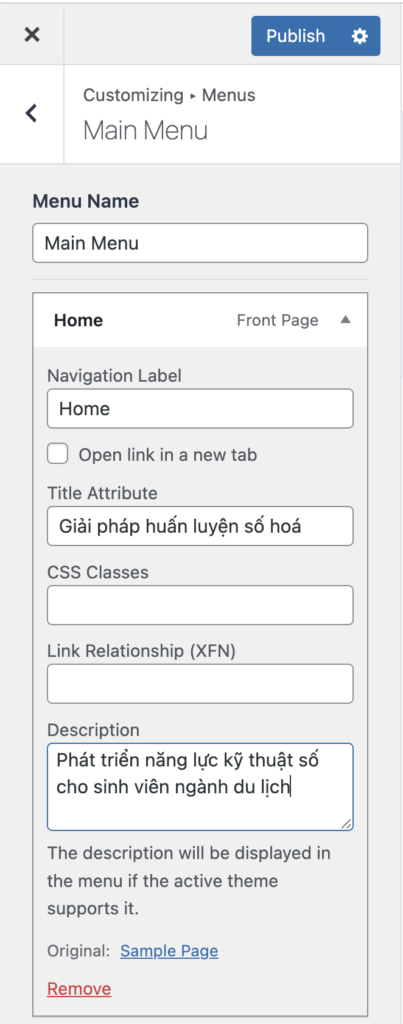Screen dimensions: 403x1024
Task: Click the Menu Name caption text
Action: click(86, 201)
